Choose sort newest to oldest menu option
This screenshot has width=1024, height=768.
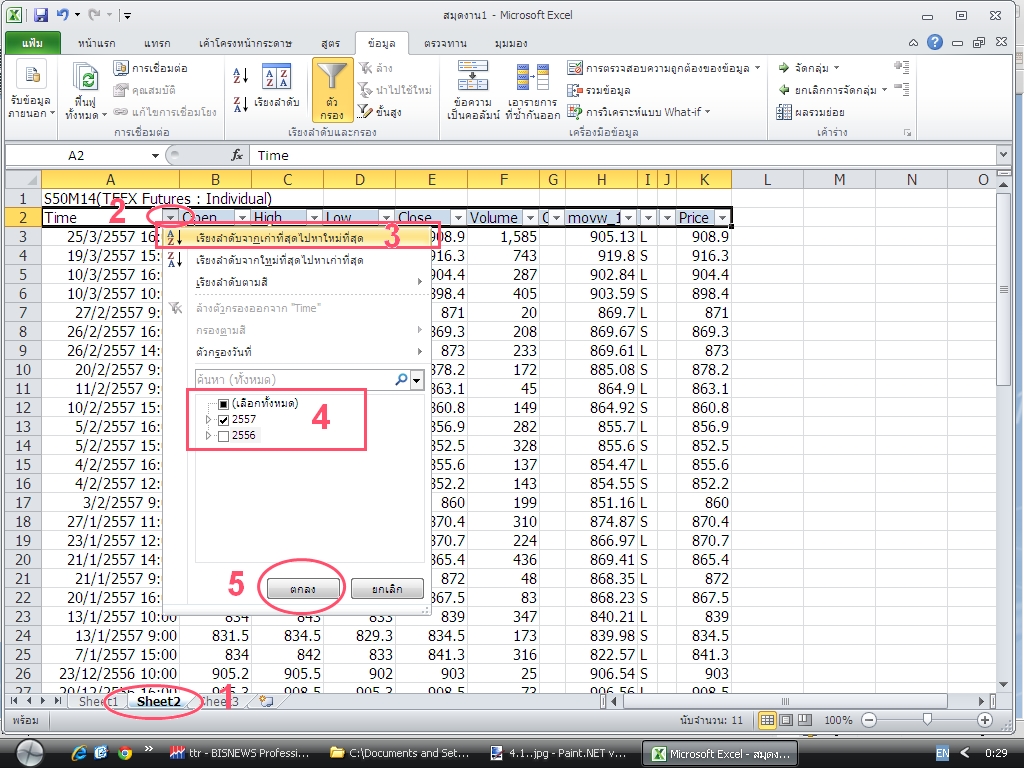(296, 260)
